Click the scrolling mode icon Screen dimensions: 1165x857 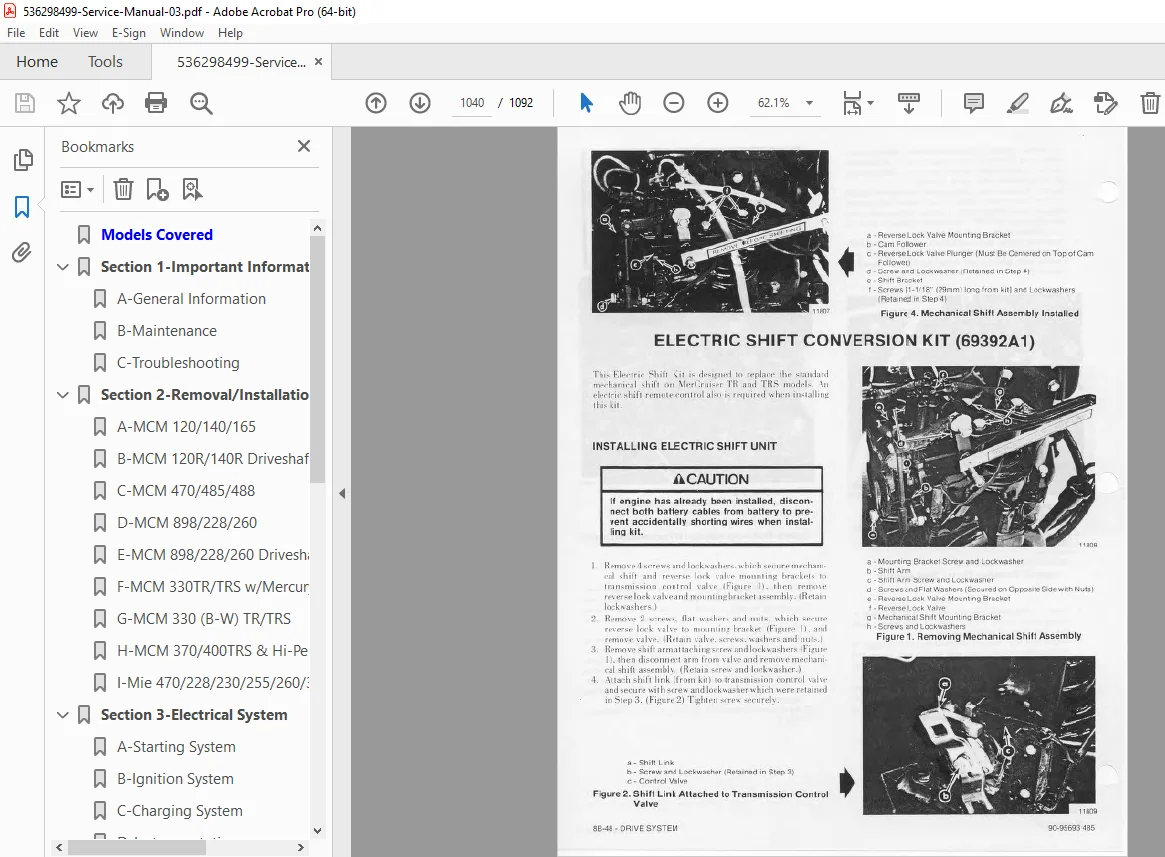909,103
